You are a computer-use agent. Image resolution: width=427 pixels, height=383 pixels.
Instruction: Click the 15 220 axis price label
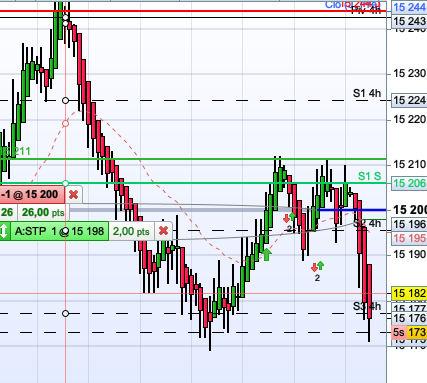[x=409, y=119]
